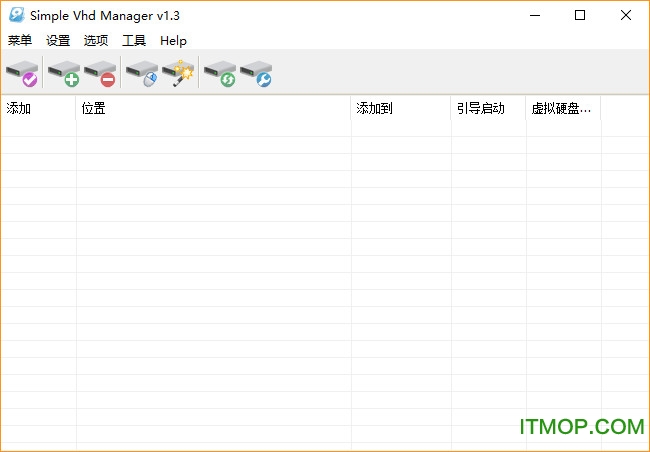Click the refresh drive icon with green arrows
Viewport: 650px width, 452px height.
[220, 73]
